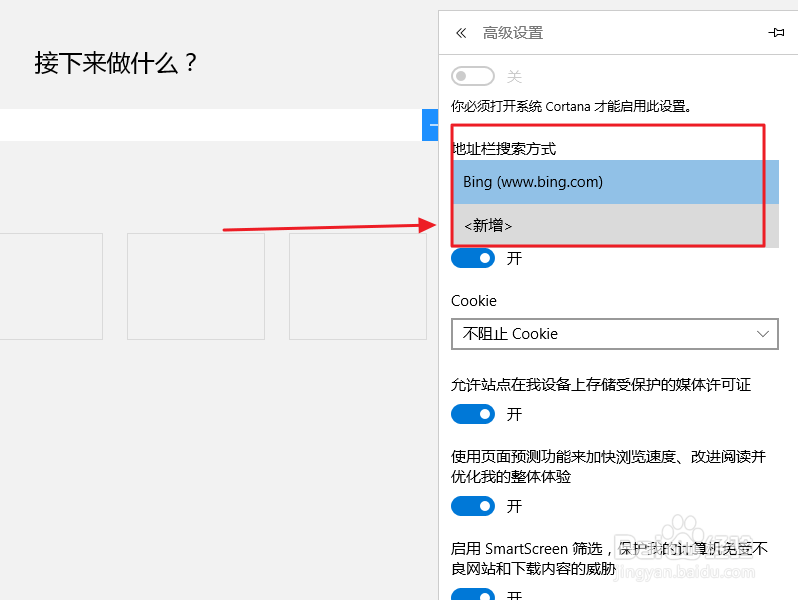Open the rightmost top-site tile
The height and width of the screenshot is (600, 800).
coord(358,286)
